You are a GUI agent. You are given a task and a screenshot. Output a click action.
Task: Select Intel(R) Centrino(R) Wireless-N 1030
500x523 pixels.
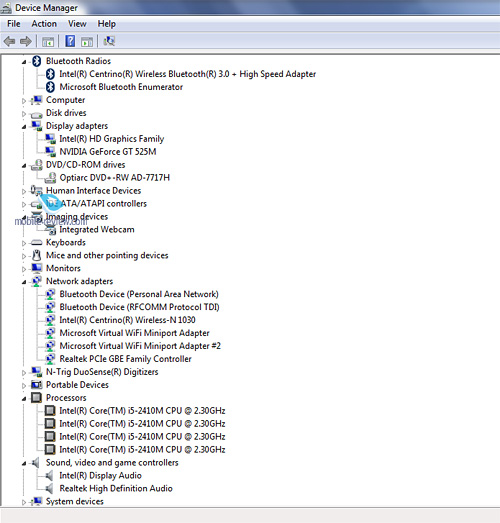pyautogui.click(x=127, y=320)
